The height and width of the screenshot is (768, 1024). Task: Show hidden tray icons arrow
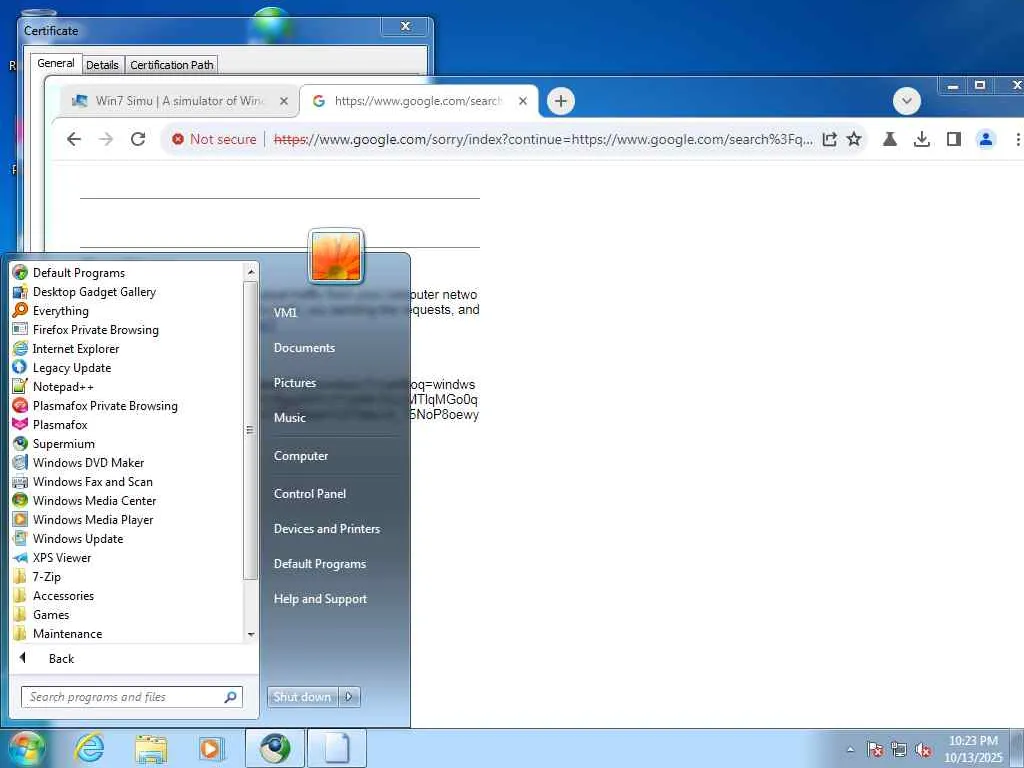tap(850, 750)
